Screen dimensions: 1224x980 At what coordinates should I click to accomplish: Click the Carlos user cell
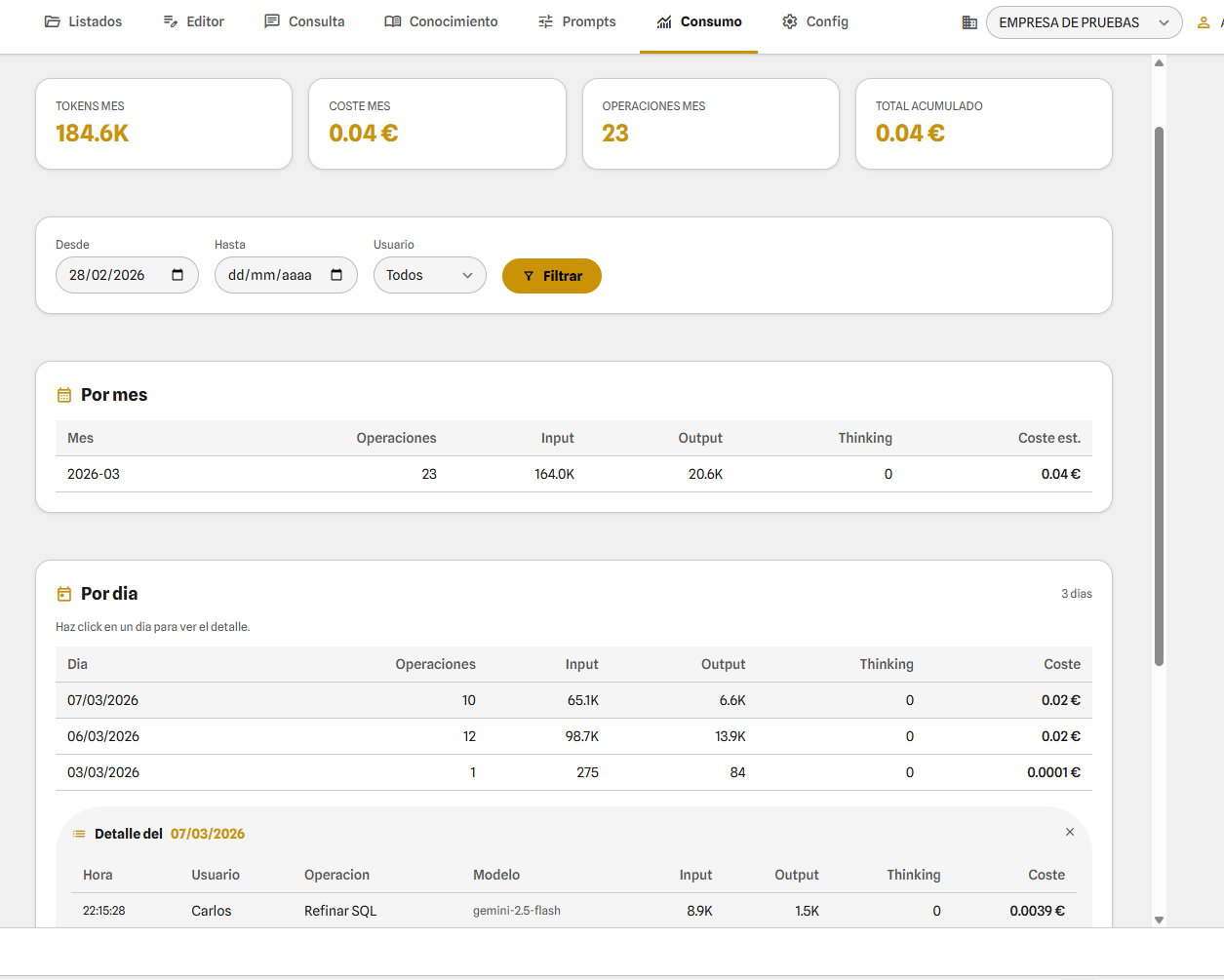pyautogui.click(x=212, y=911)
